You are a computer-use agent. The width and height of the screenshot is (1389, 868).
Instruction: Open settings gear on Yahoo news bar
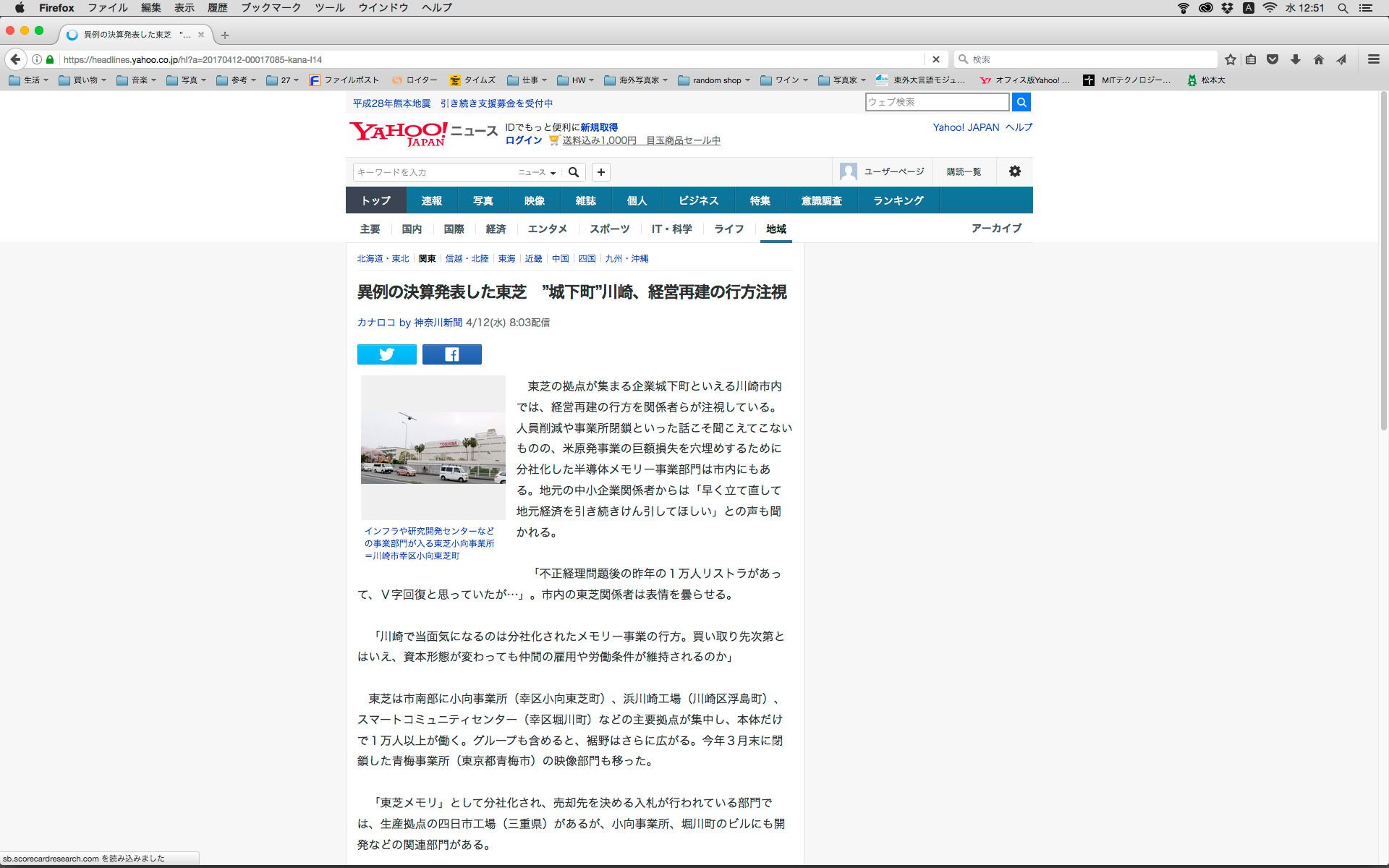1014,171
